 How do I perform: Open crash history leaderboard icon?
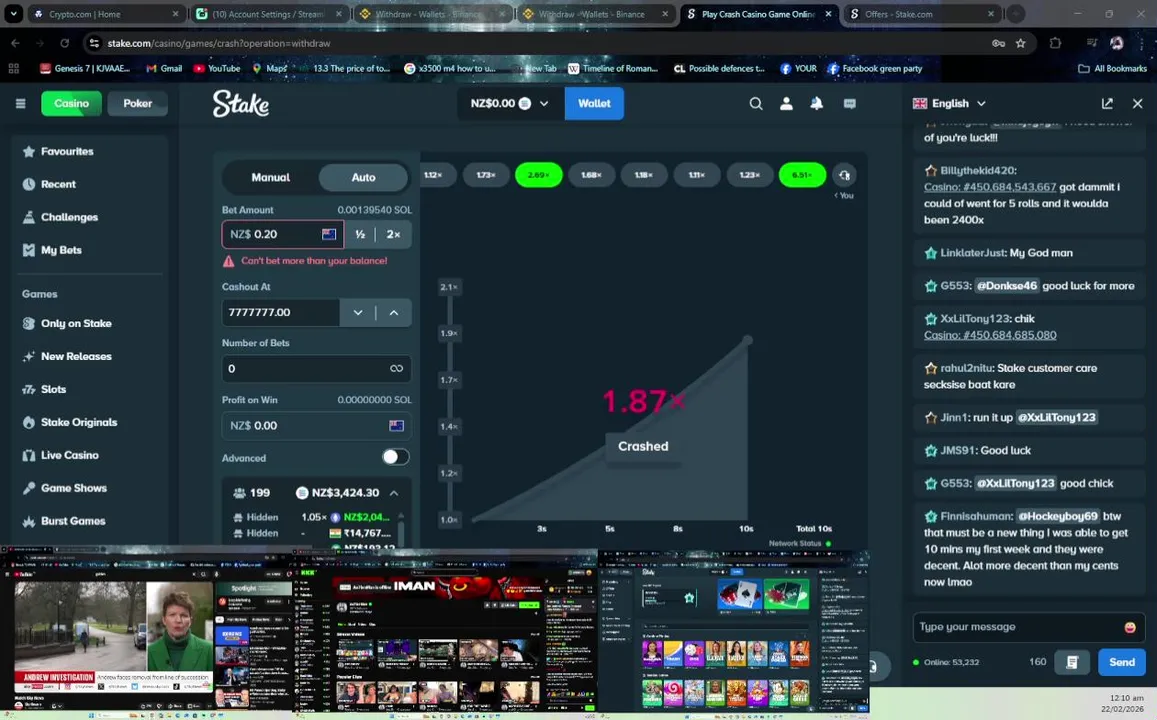point(844,176)
